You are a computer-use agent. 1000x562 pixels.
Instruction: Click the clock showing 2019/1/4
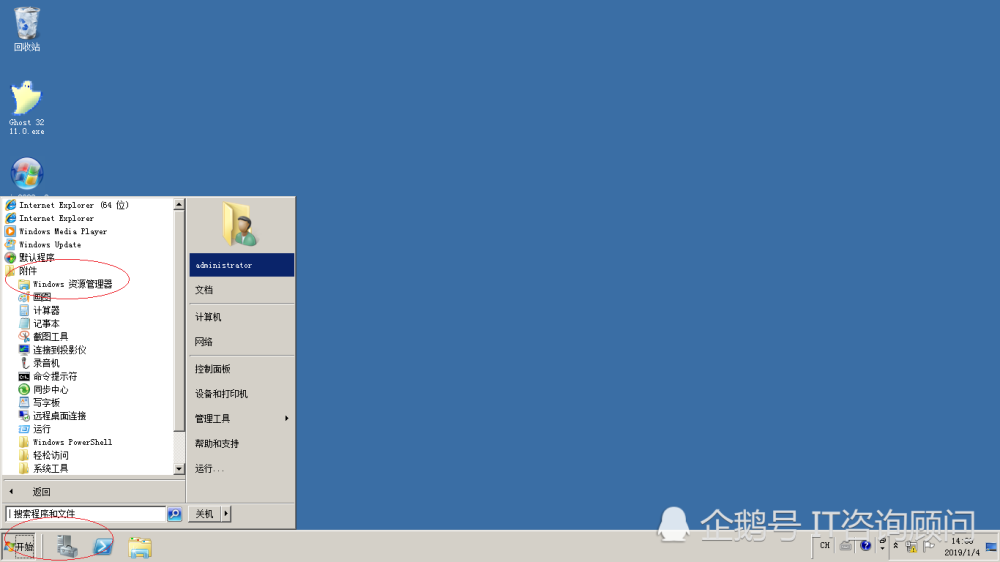point(962,547)
